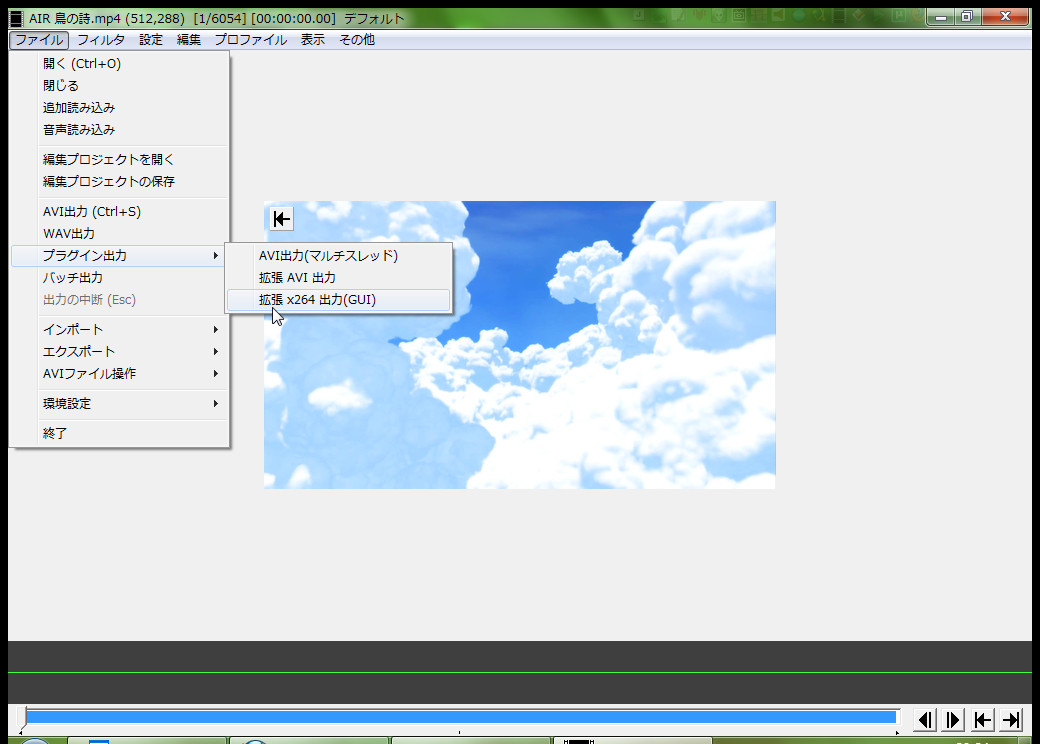
Task: Open the その他 menu
Action: click(357, 40)
